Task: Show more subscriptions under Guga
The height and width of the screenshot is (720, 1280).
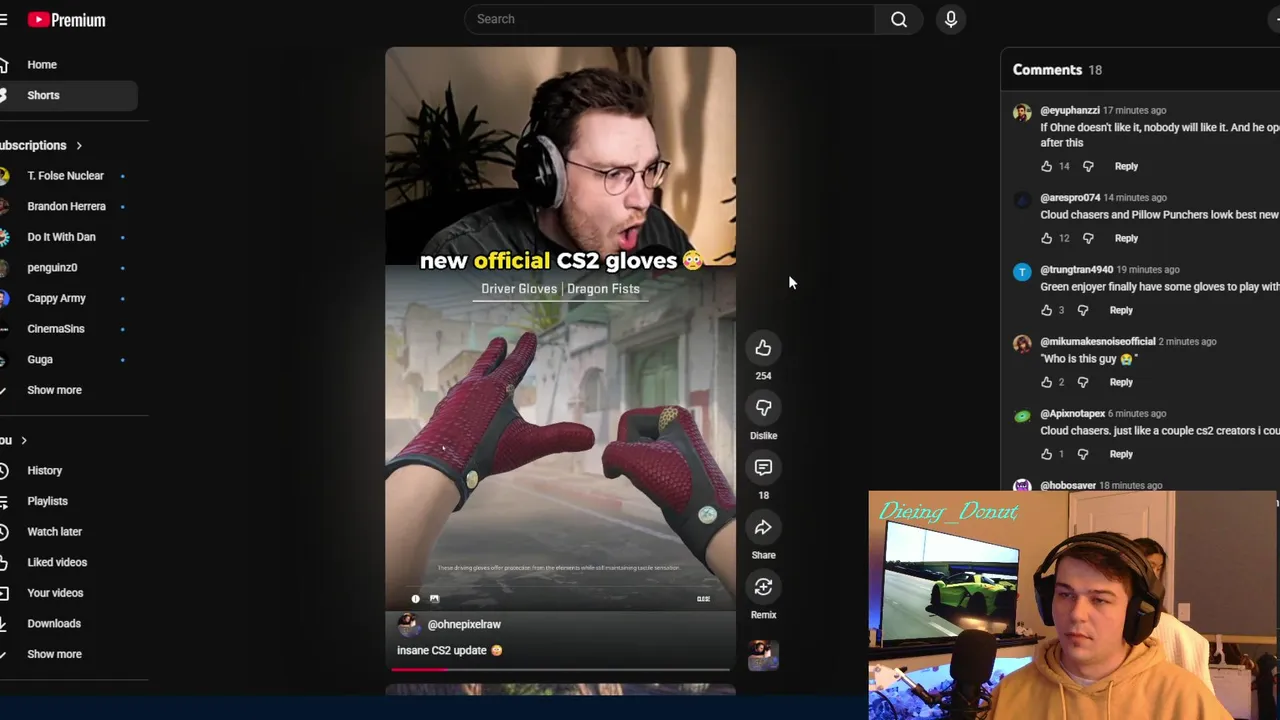Action: pyautogui.click(x=54, y=390)
